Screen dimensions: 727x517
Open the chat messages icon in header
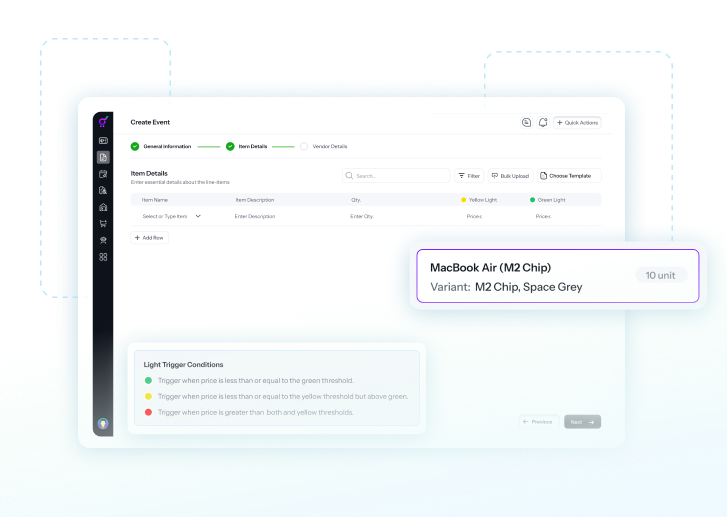coord(526,122)
